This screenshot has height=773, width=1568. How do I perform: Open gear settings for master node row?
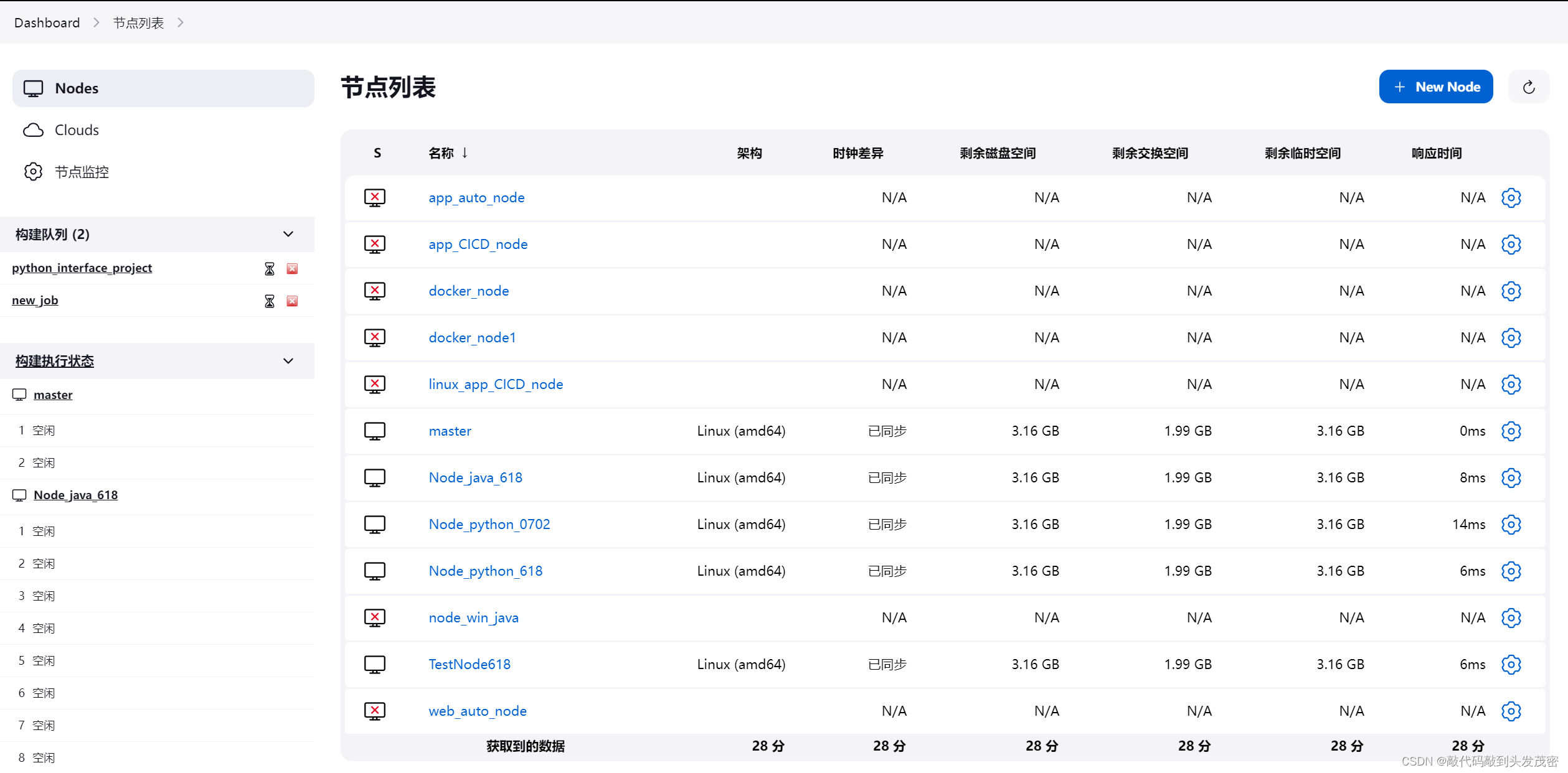1511,431
